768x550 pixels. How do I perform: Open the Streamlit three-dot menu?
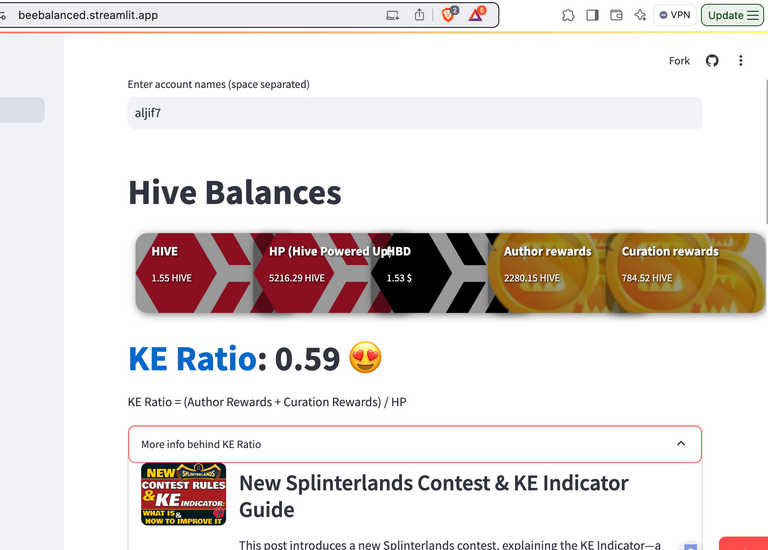741,61
